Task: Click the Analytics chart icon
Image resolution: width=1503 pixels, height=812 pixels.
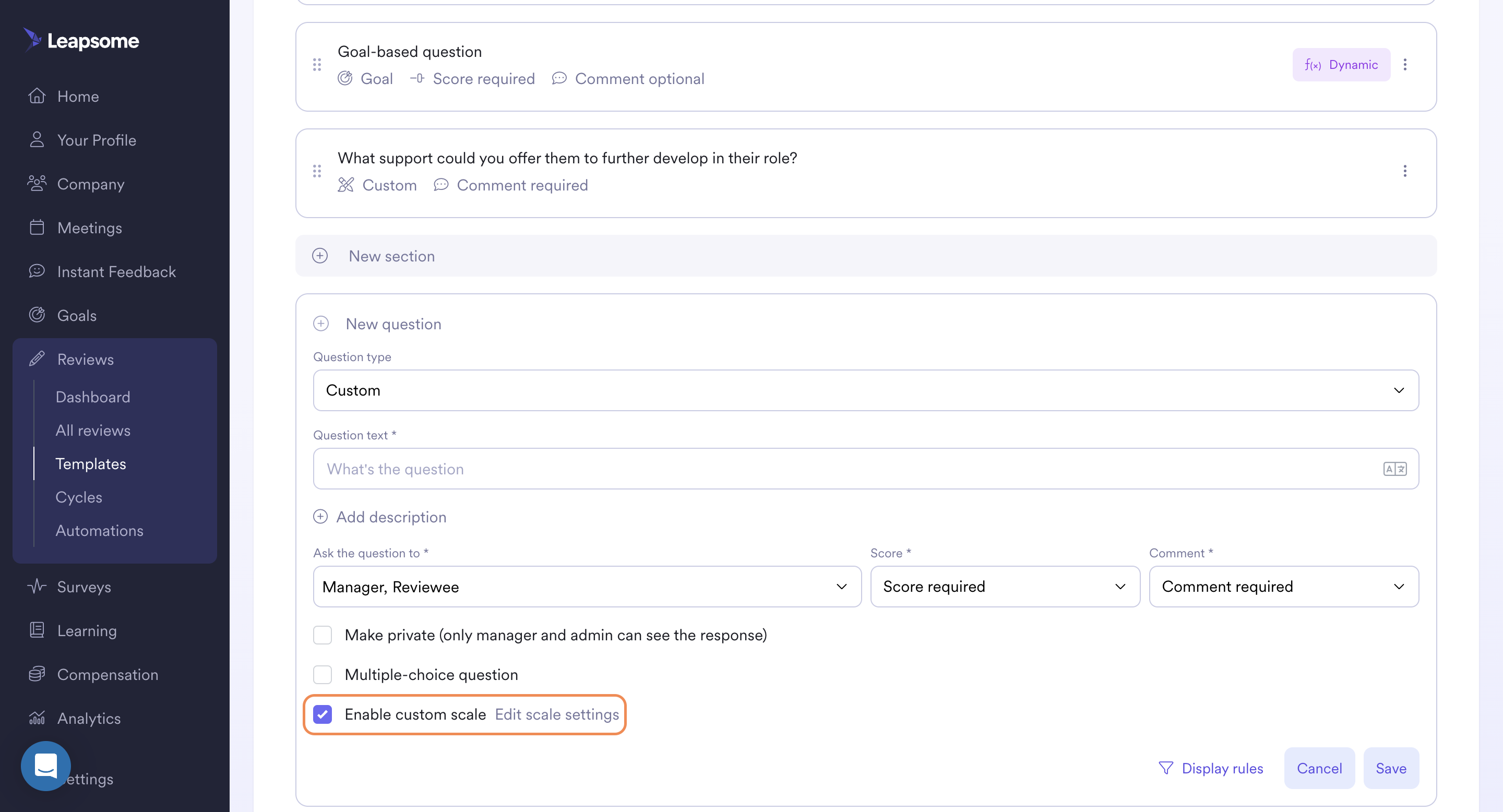Action: pos(37,718)
